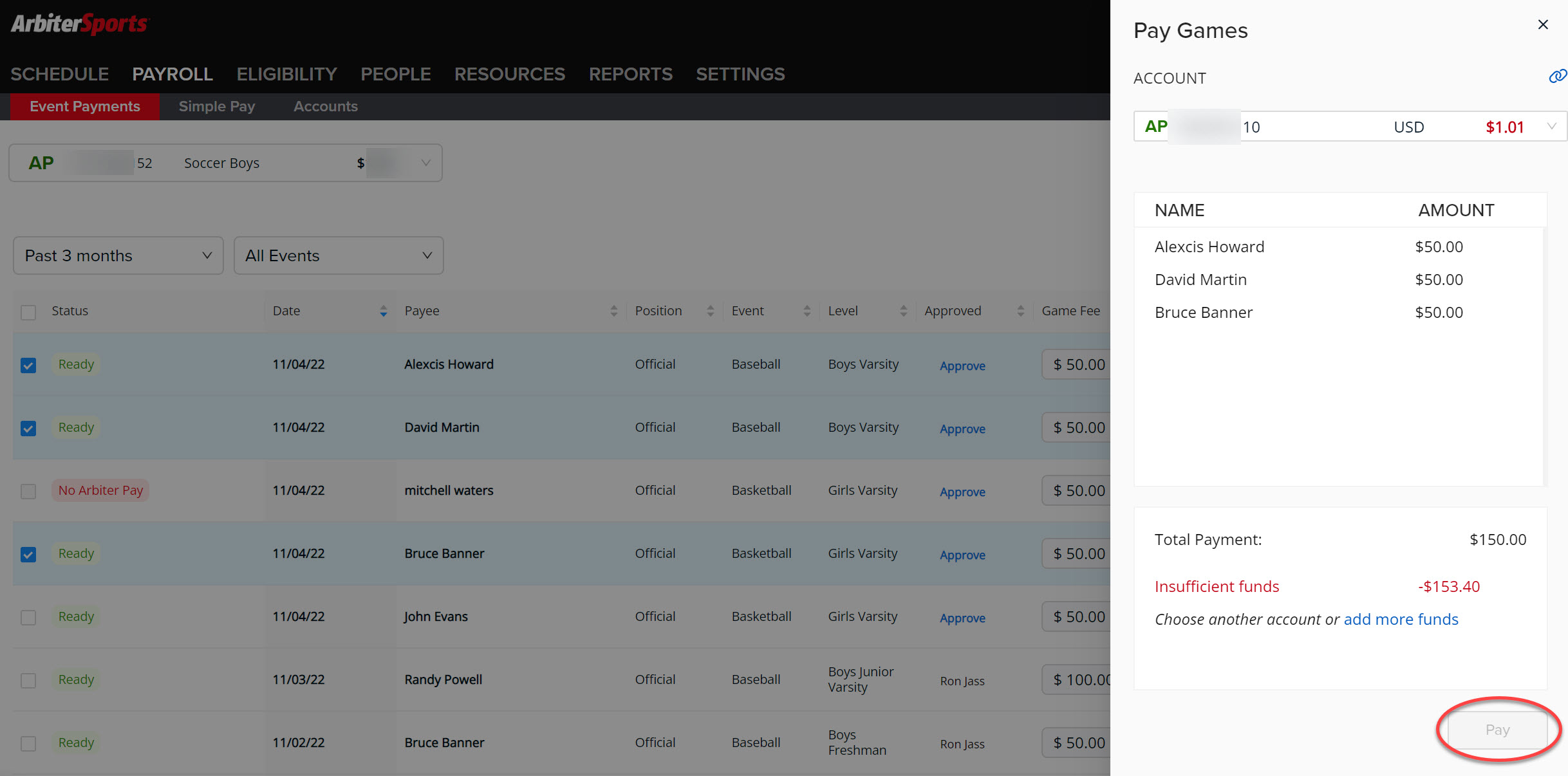Toggle the select-all checkbox in header

[28, 313]
